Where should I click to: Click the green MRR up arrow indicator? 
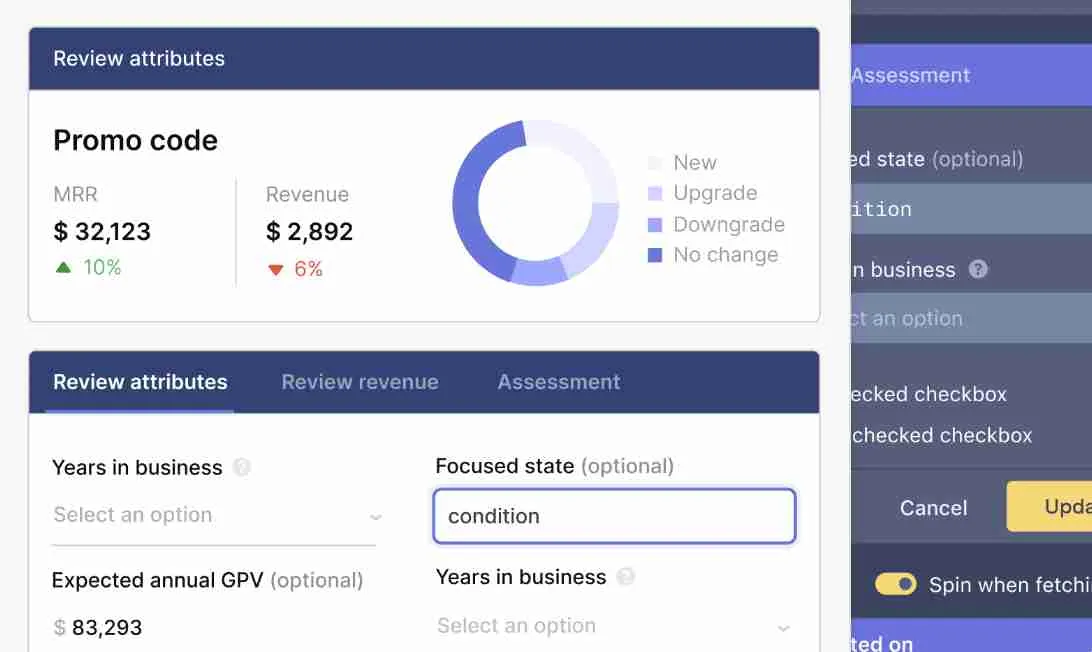coord(63,267)
